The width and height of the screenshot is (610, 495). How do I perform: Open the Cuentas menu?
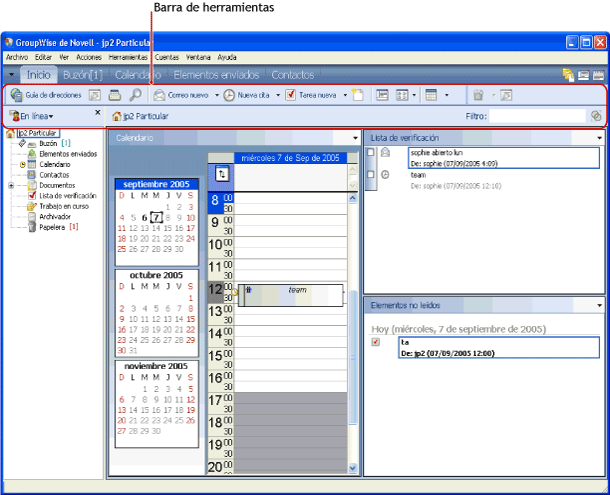(x=167, y=57)
